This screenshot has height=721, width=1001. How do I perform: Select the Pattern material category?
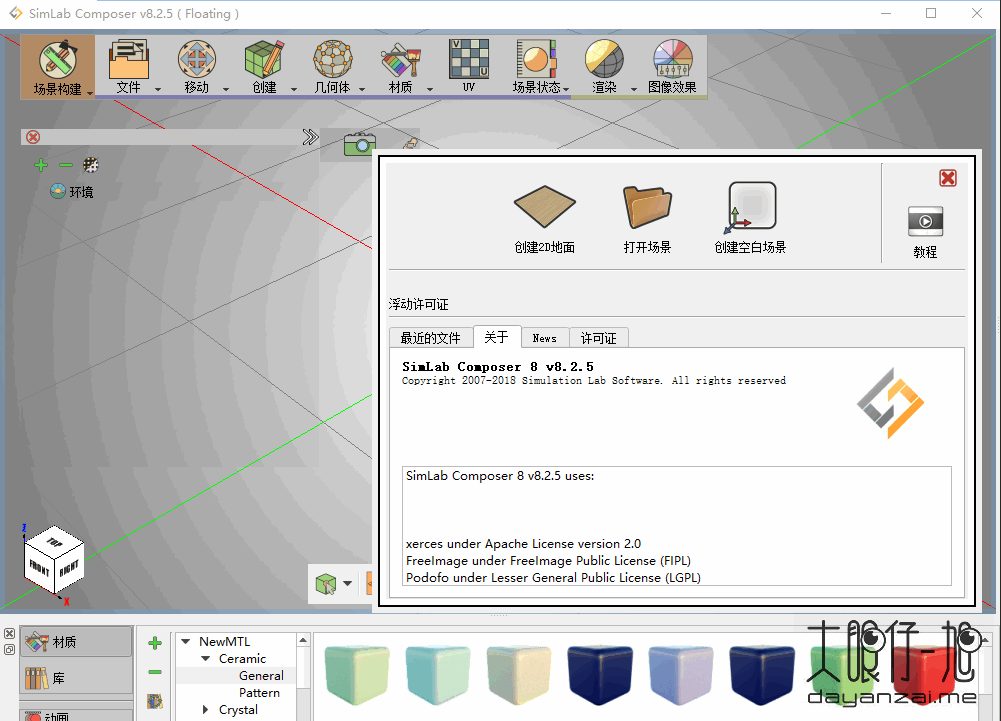[x=259, y=692]
